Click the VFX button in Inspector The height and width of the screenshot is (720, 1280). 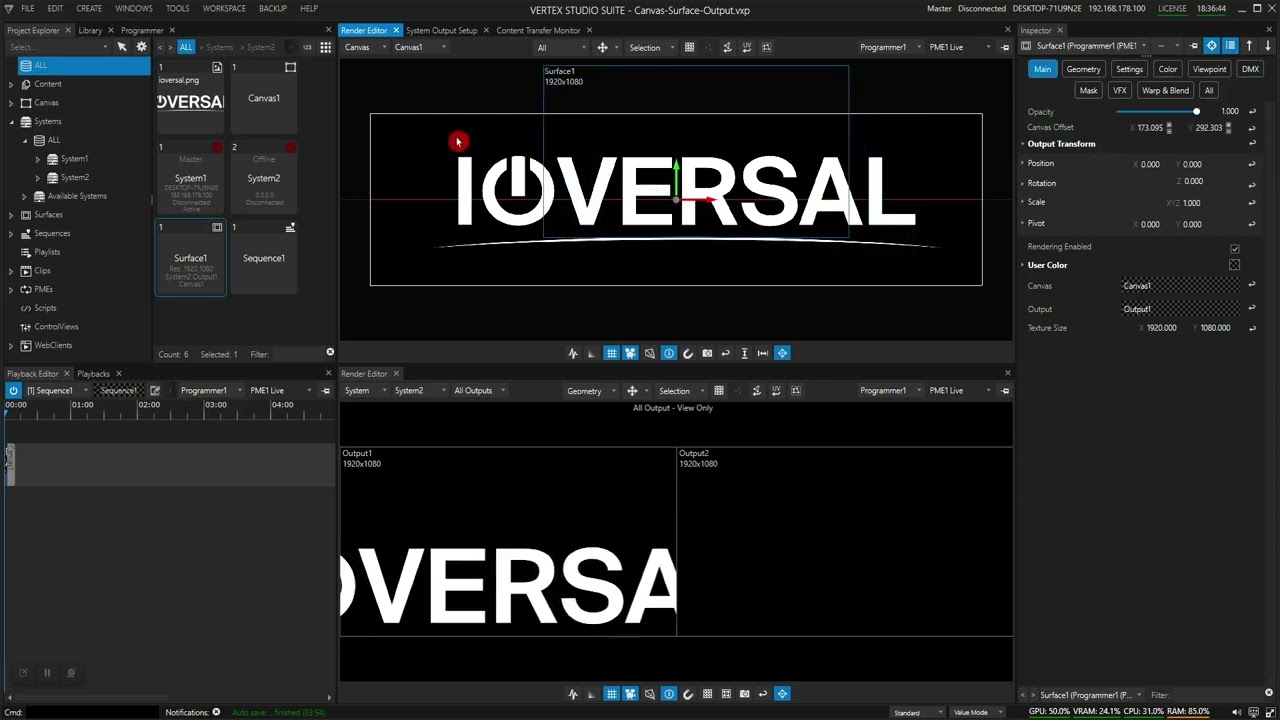point(1119,90)
